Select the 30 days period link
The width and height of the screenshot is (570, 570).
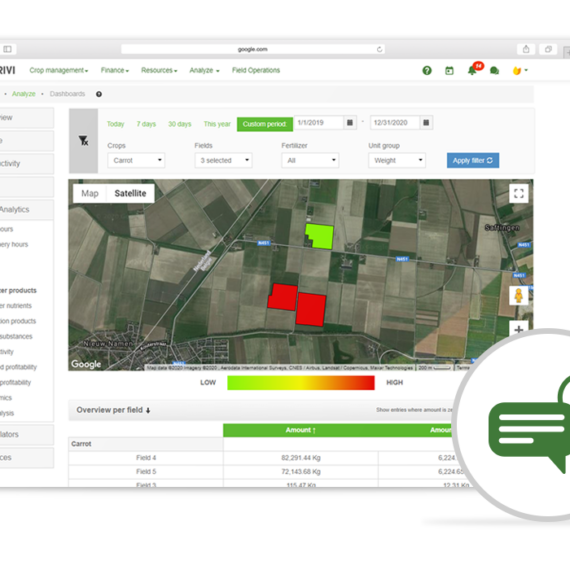tap(180, 124)
